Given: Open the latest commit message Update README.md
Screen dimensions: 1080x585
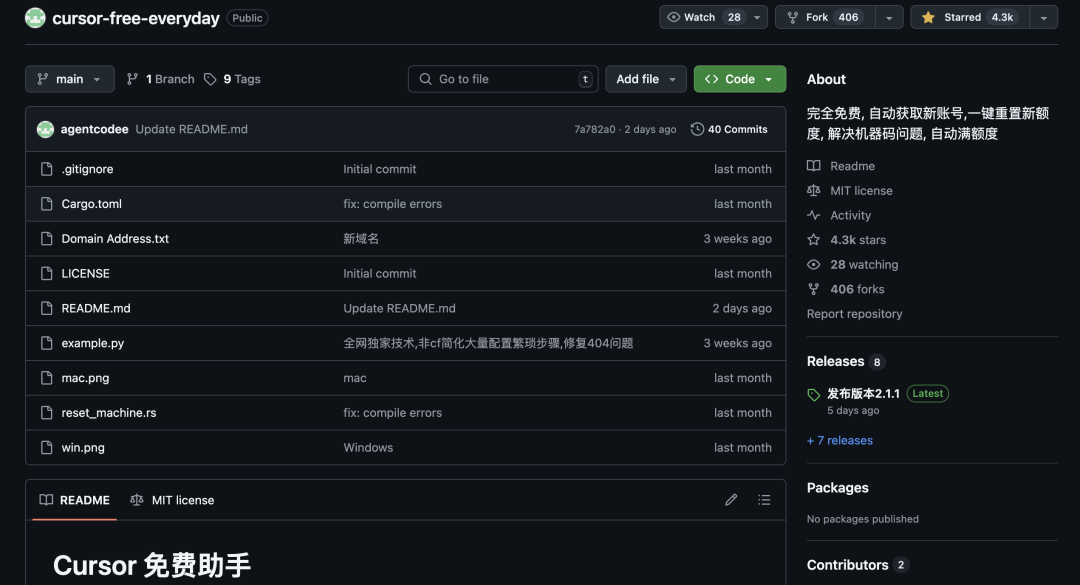Looking at the screenshot, I should pos(191,129).
